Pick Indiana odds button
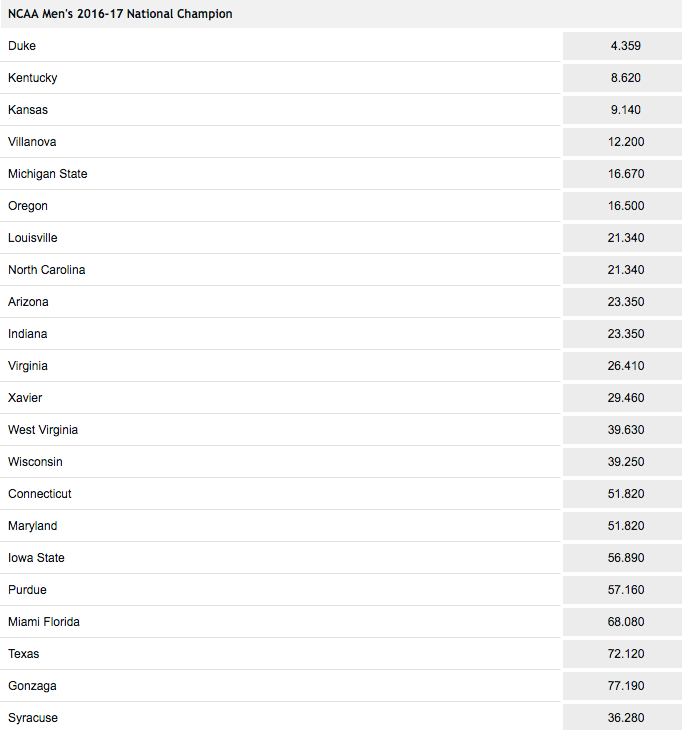 coord(622,334)
